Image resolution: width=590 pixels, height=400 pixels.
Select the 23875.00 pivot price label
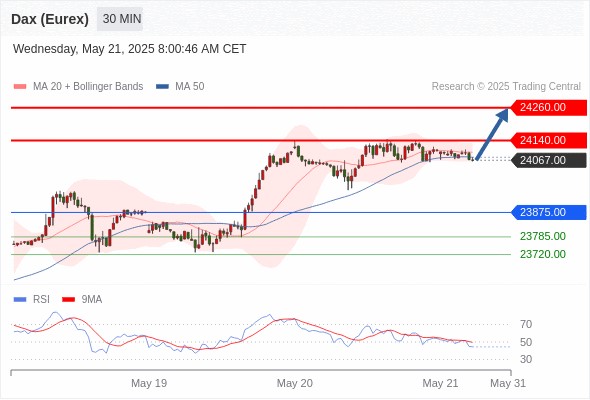[x=549, y=212]
